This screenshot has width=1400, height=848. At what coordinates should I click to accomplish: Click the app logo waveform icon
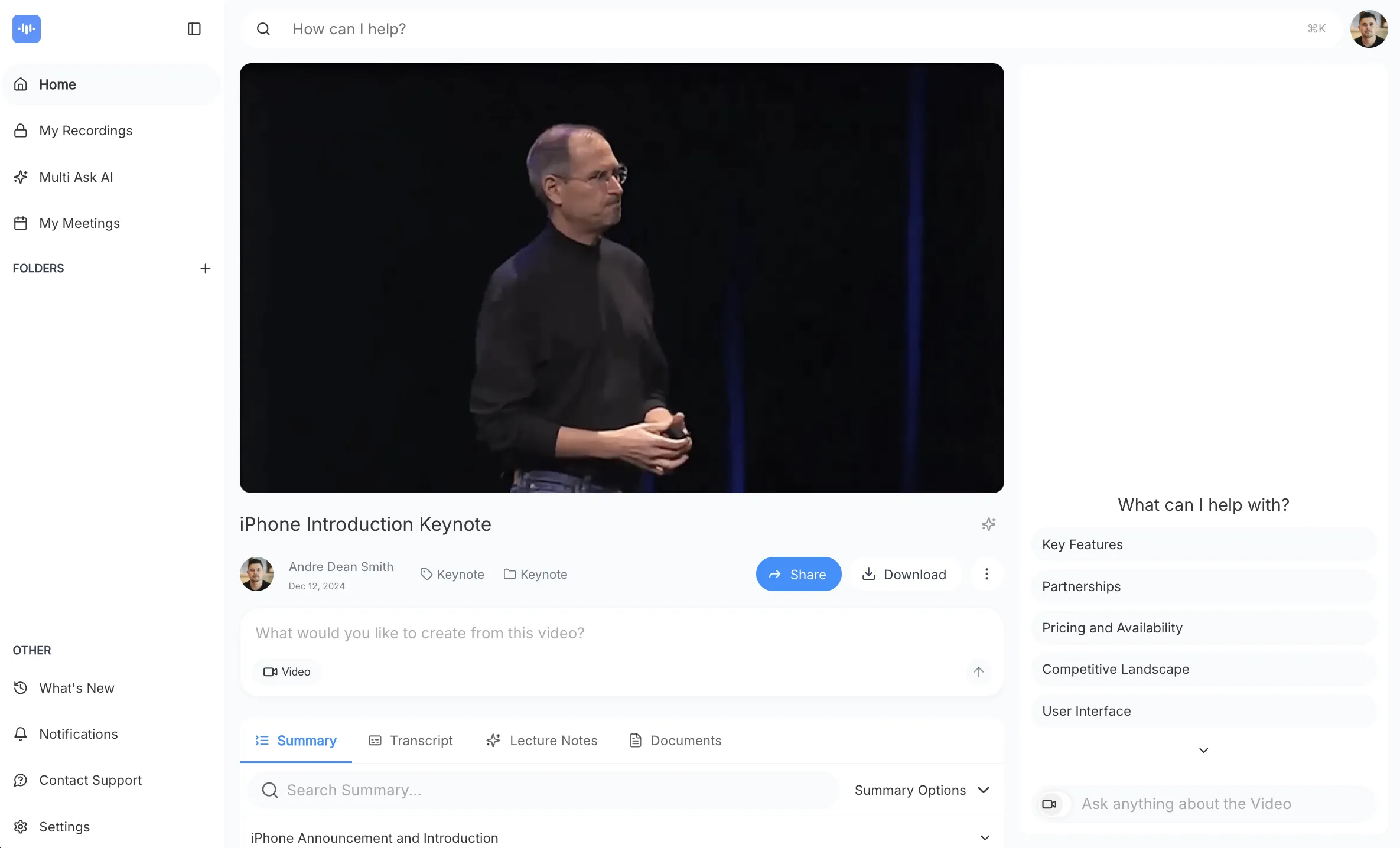pyautogui.click(x=27, y=29)
